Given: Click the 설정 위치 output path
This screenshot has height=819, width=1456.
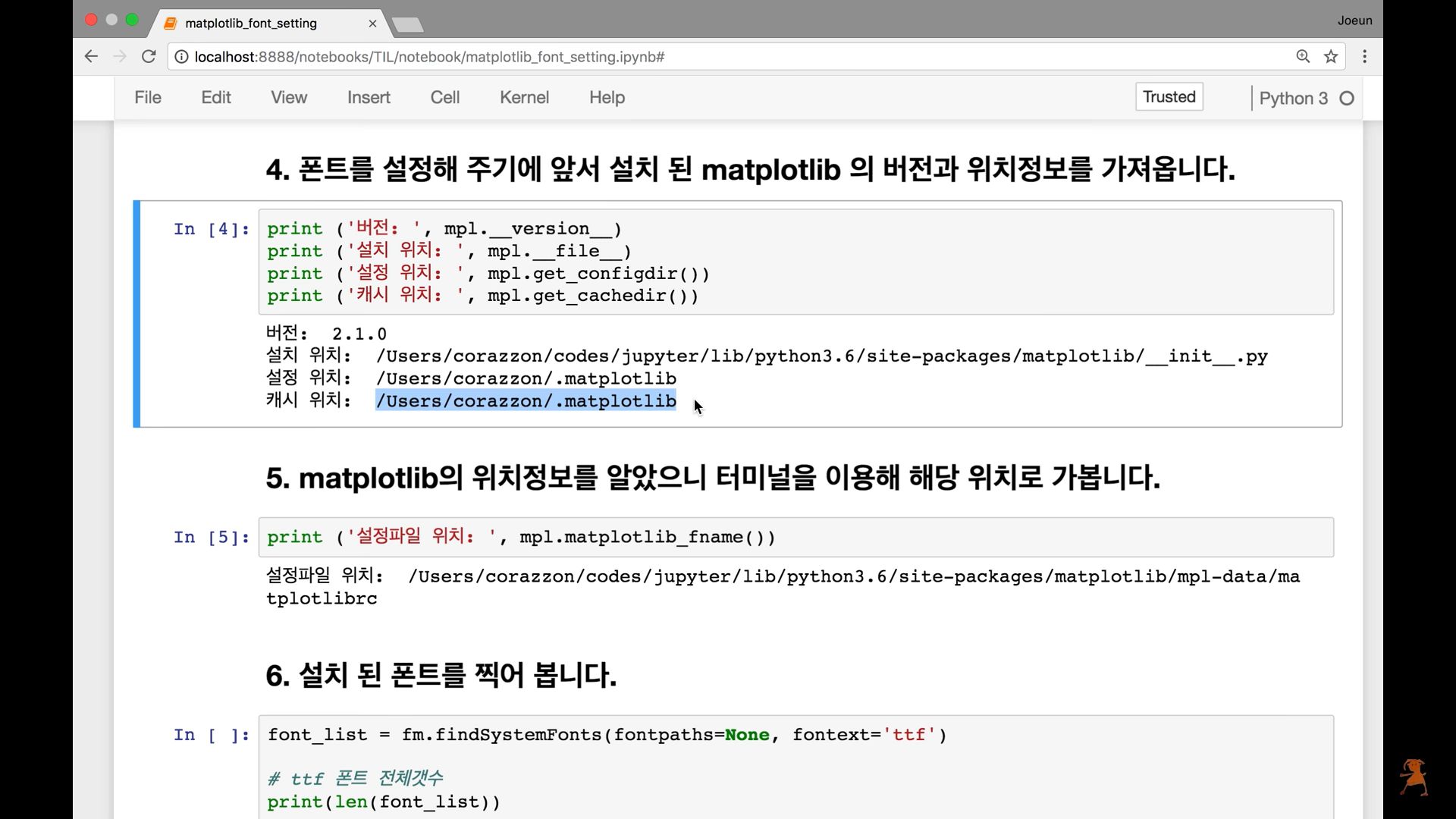Looking at the screenshot, I should tap(526, 378).
